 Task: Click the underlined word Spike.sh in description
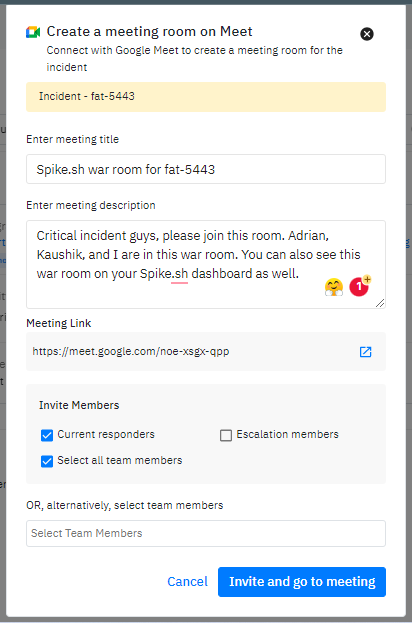coord(164,274)
